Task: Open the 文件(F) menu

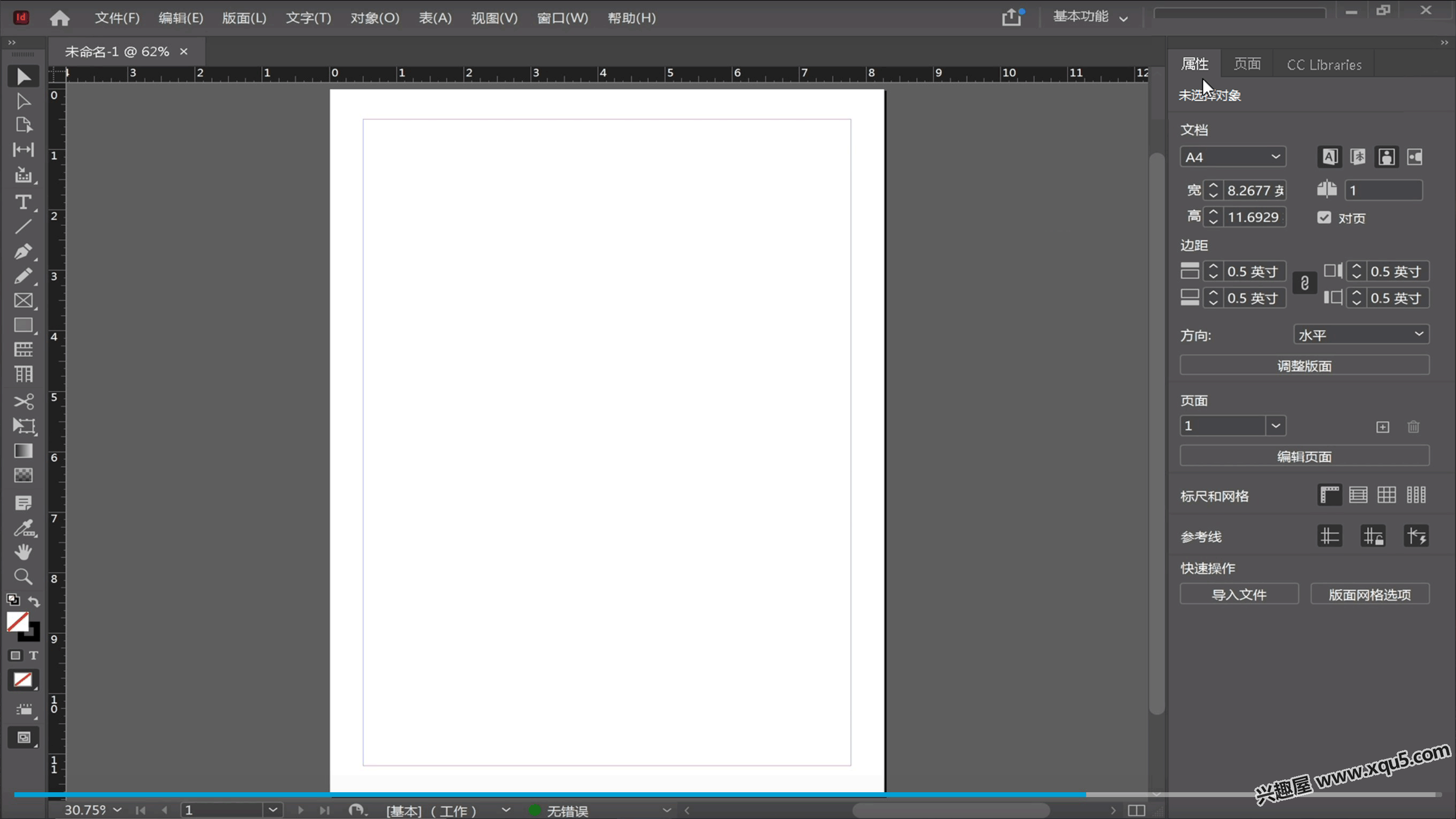Action: click(x=117, y=18)
